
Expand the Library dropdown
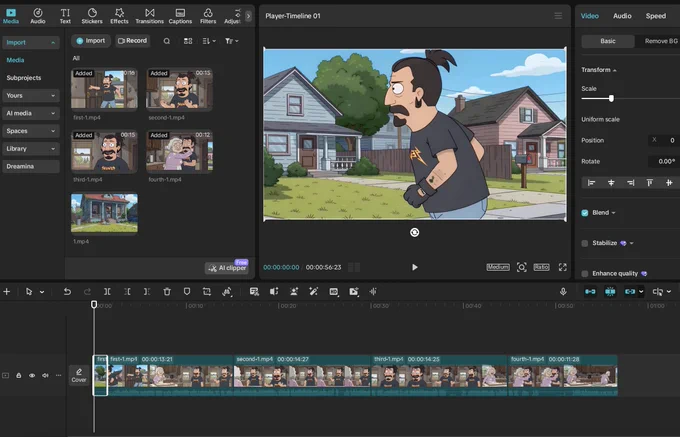[x=30, y=149]
